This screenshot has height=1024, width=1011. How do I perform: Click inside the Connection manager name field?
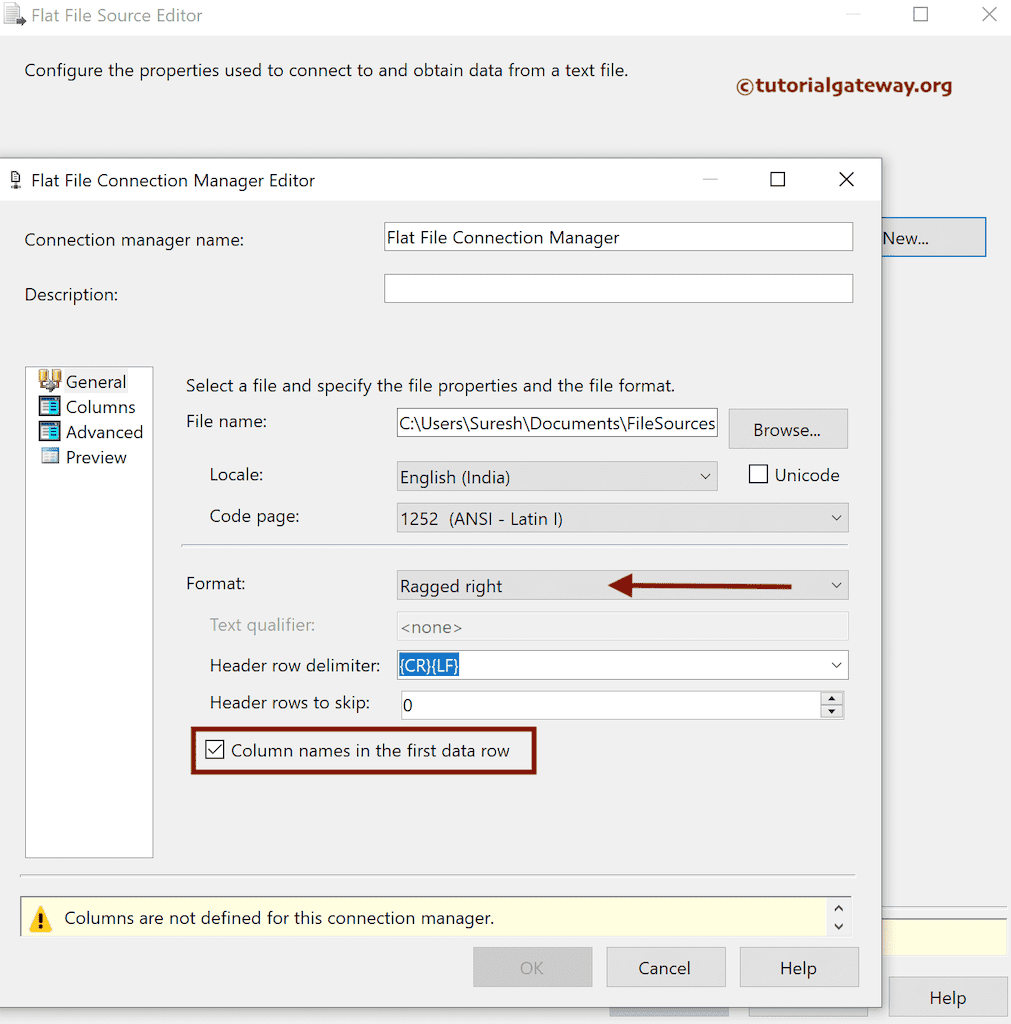point(617,236)
